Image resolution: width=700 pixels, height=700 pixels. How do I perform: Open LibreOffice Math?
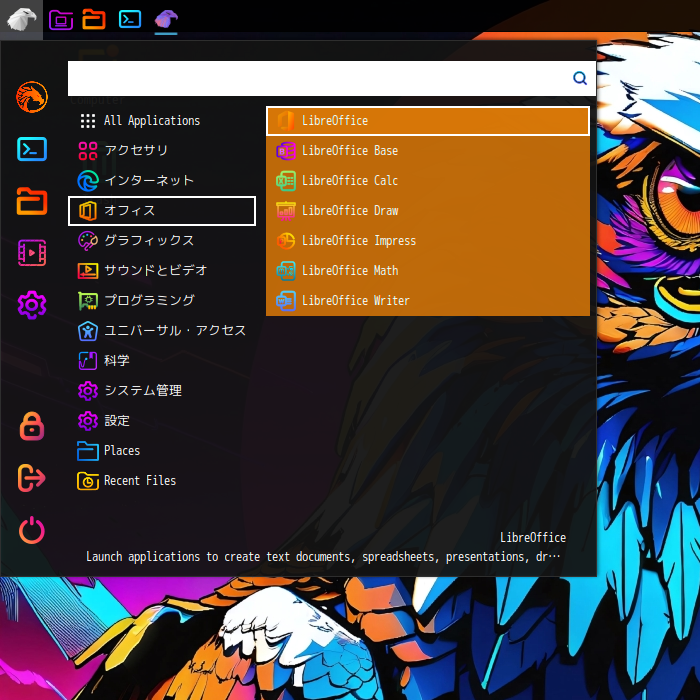pos(349,271)
